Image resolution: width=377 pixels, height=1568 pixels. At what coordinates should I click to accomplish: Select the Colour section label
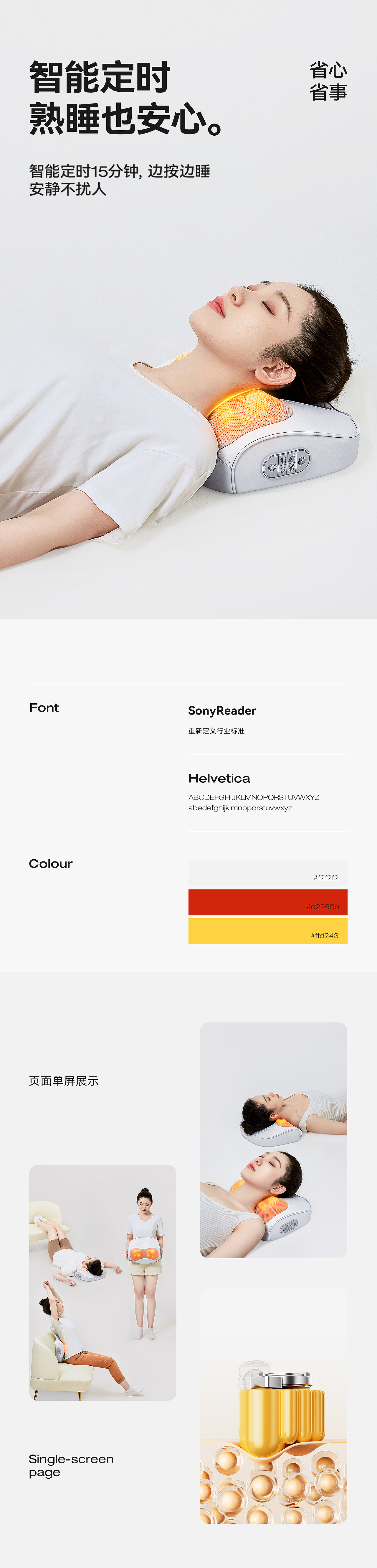point(50,863)
